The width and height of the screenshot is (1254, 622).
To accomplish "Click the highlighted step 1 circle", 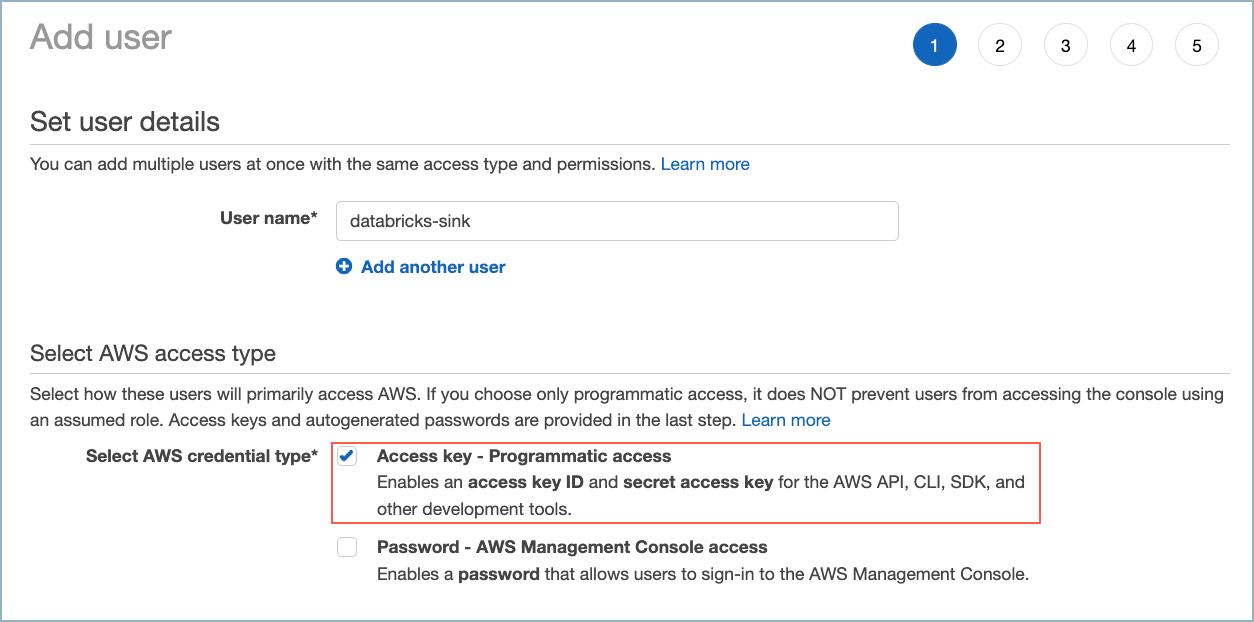I will pyautogui.click(x=934, y=46).
